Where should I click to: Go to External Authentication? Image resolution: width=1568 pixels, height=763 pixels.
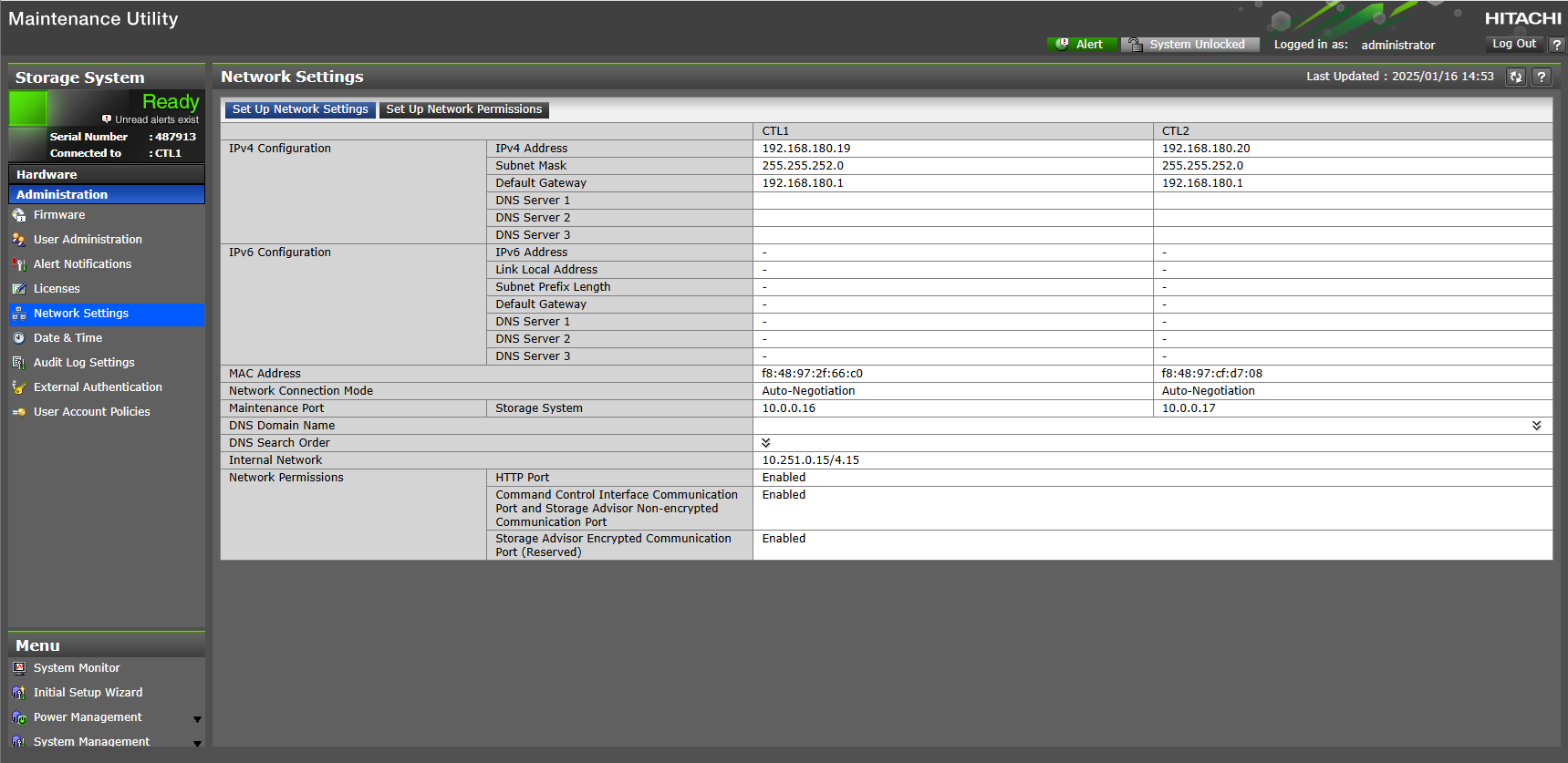coord(98,387)
